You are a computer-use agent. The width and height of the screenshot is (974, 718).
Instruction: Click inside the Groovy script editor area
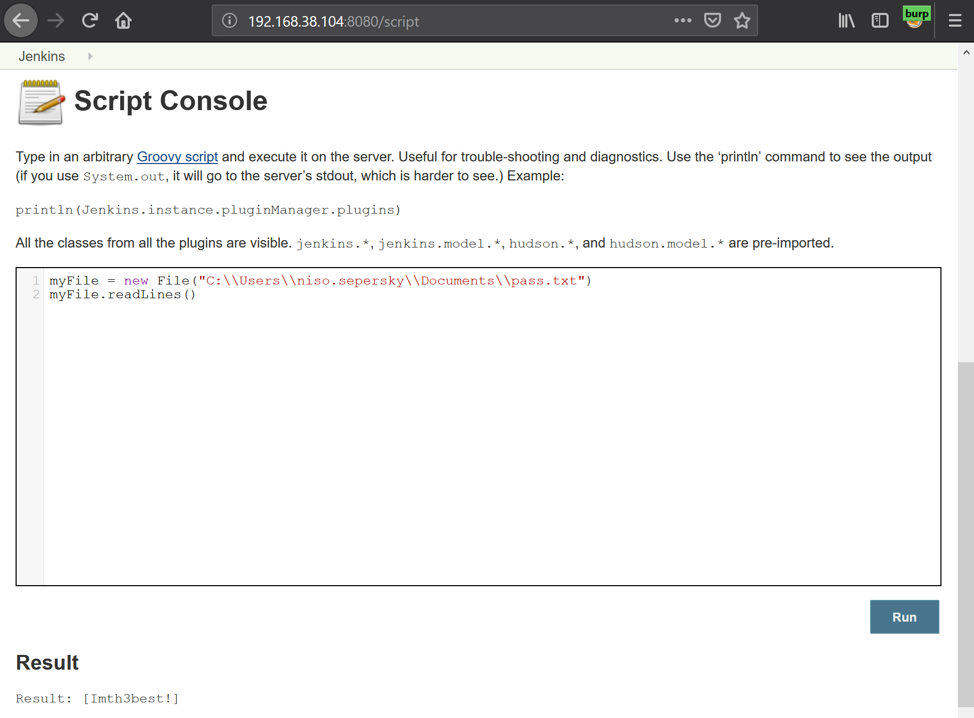point(490,430)
